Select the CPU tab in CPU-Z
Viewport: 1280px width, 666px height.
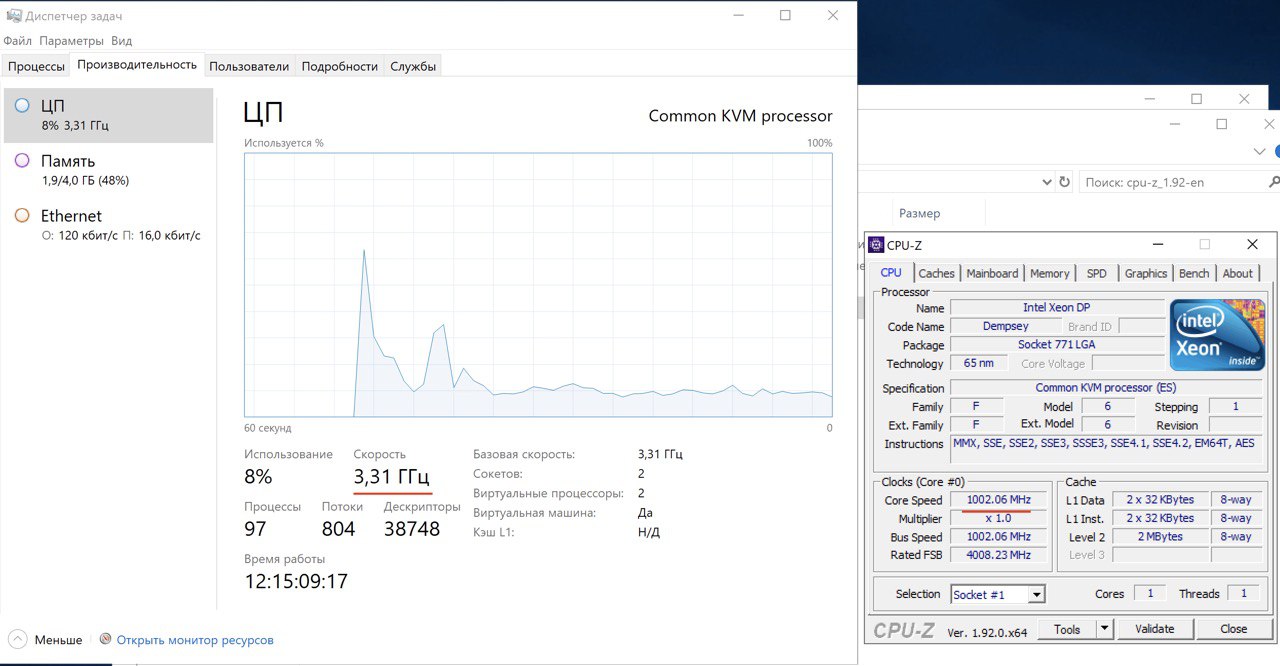coord(891,272)
